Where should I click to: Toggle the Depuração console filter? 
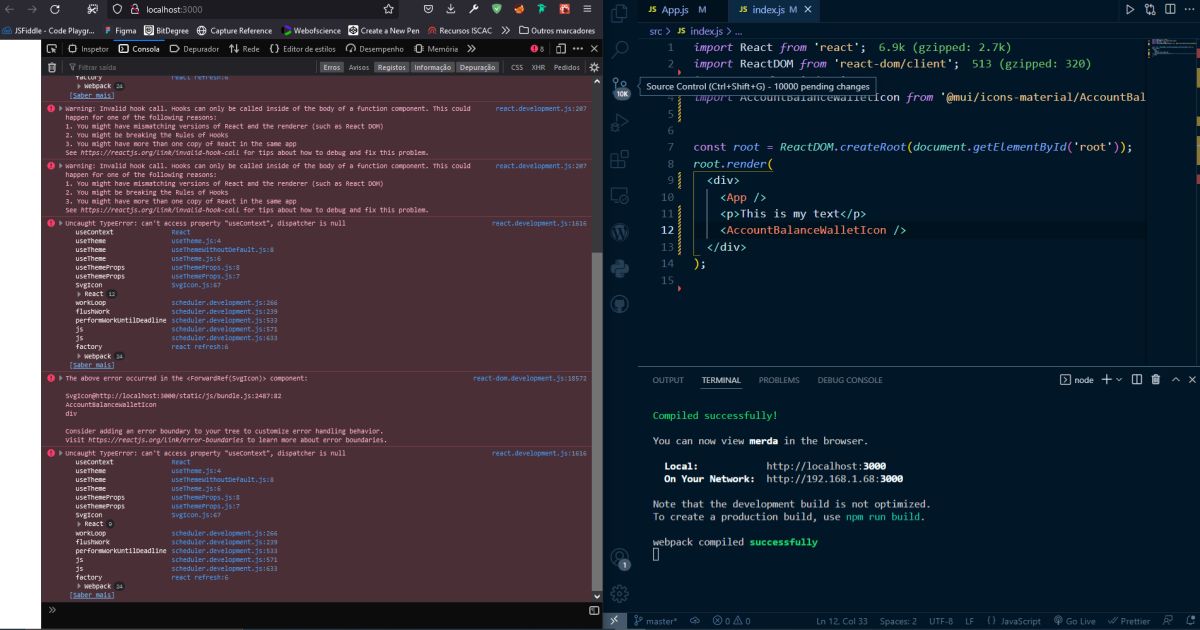[477, 67]
